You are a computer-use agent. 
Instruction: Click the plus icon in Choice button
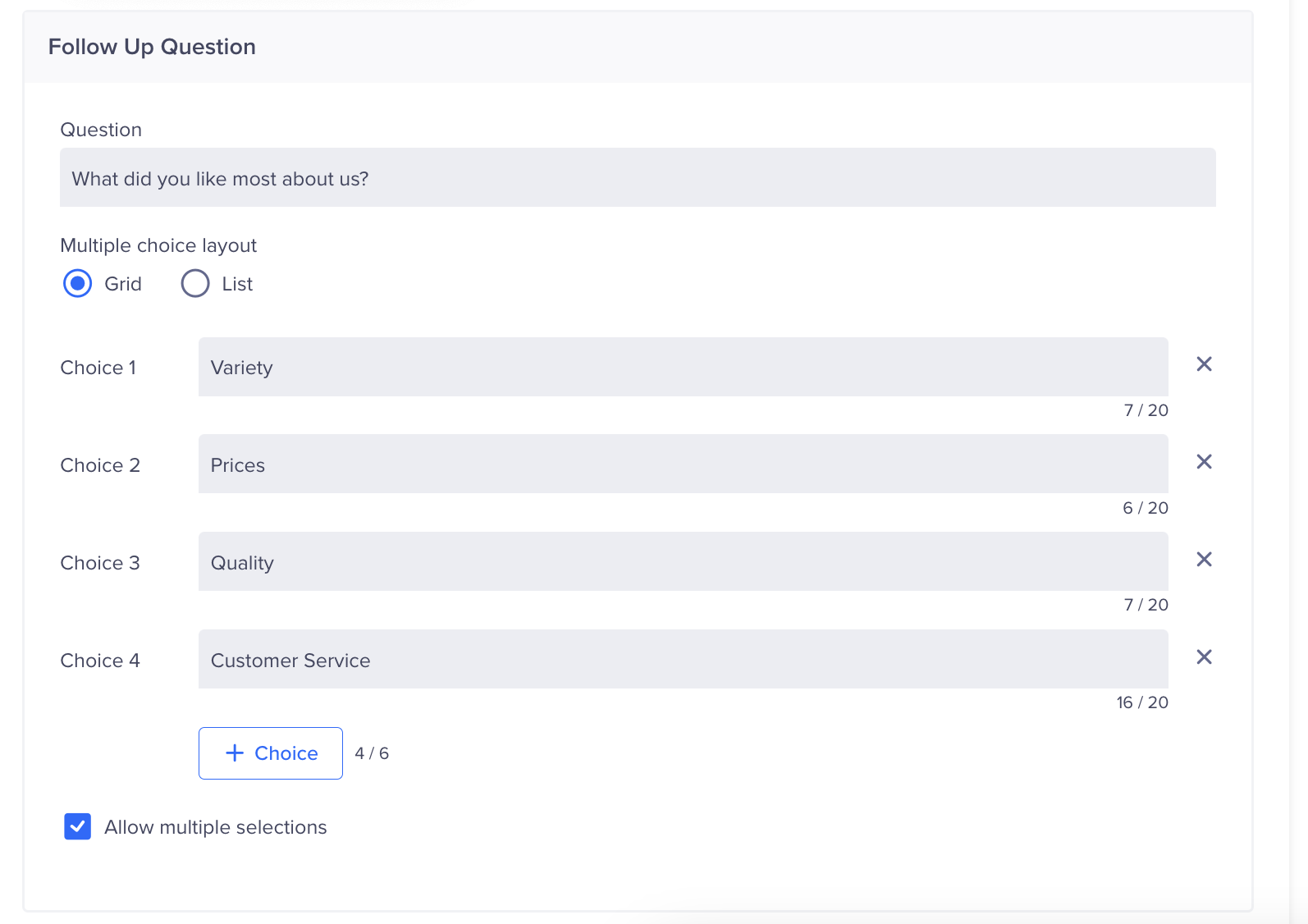(235, 753)
